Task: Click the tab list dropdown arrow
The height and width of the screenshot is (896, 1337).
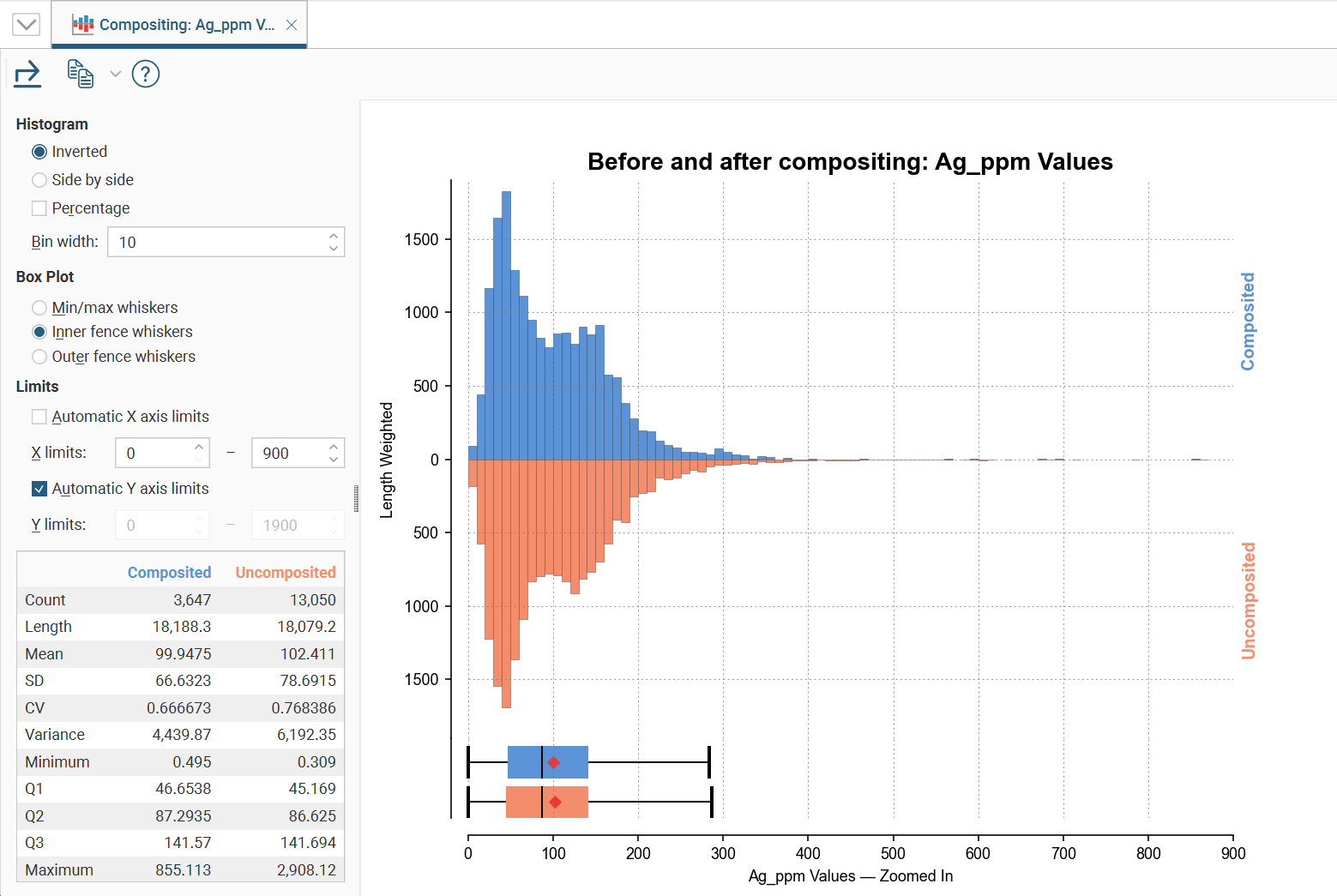Action: tap(27, 24)
